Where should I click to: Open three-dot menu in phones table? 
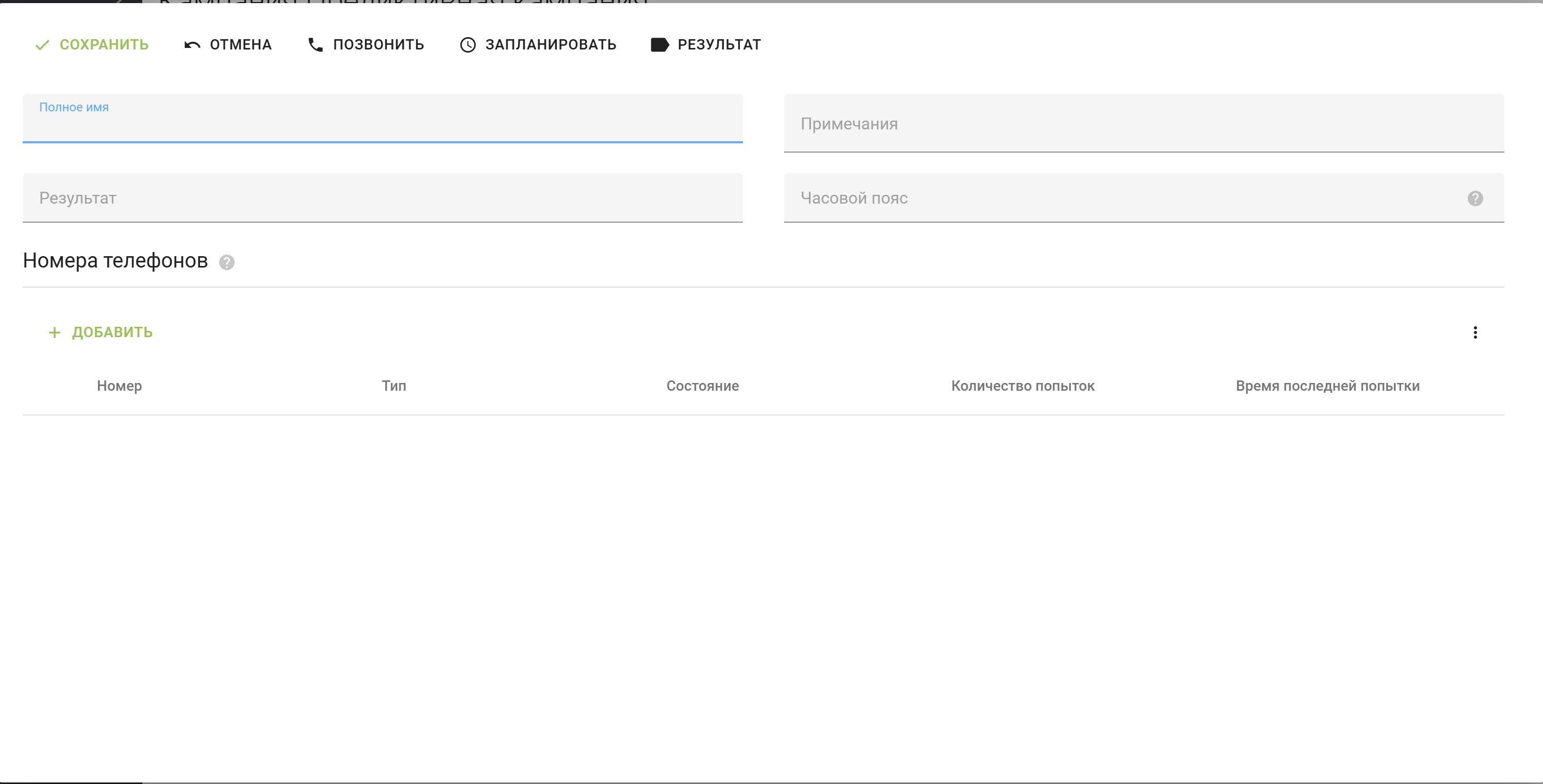(x=1475, y=332)
